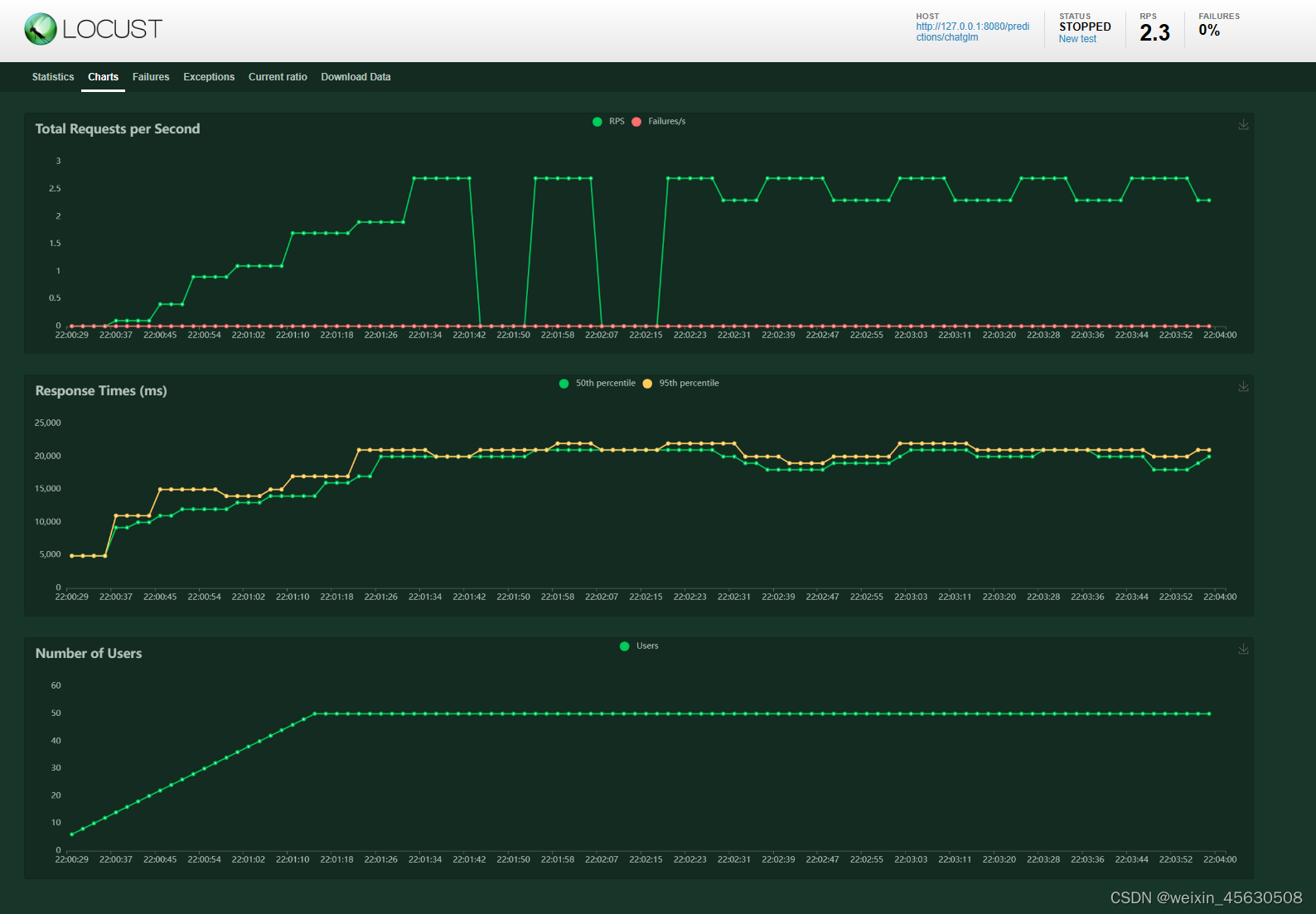Click the green Users legend dot
Image resolution: width=1316 pixels, height=914 pixels.
625,646
